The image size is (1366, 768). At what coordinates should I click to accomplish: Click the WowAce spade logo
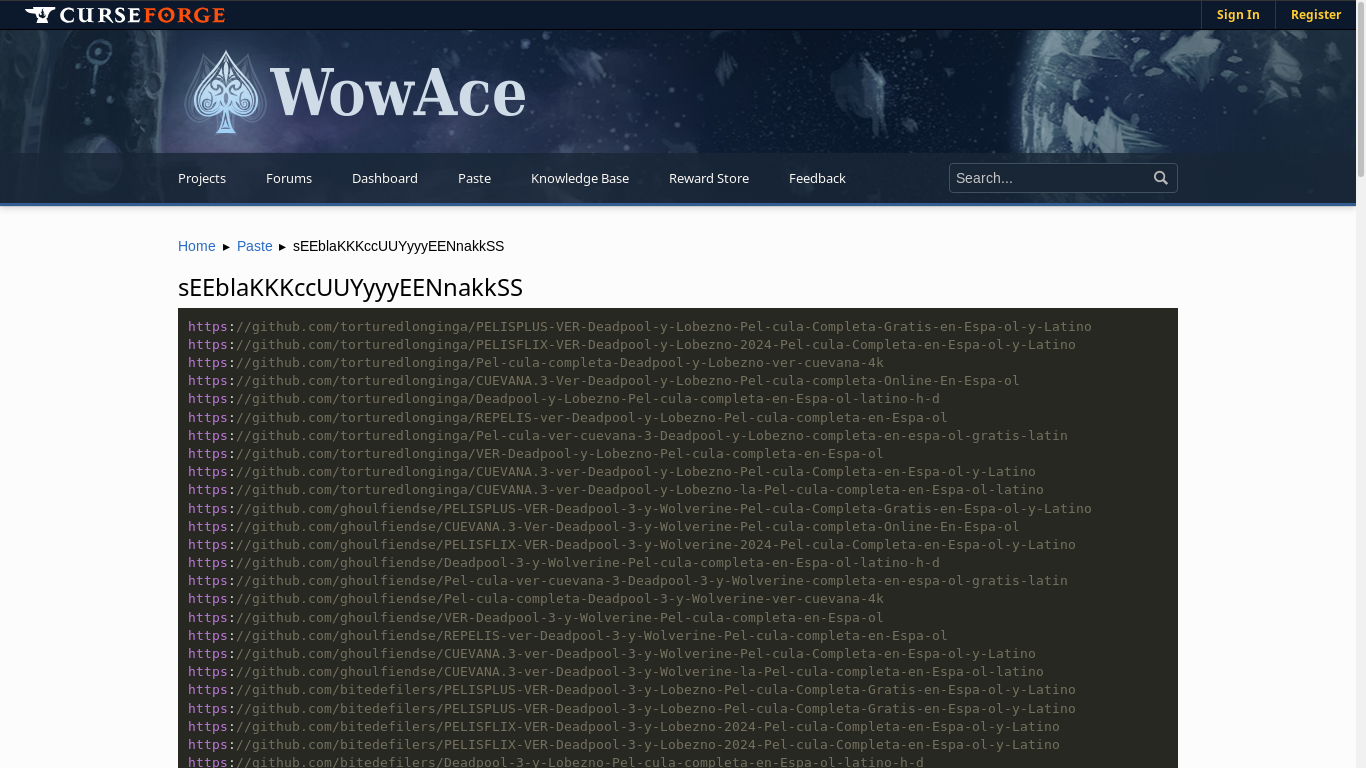tap(226, 92)
